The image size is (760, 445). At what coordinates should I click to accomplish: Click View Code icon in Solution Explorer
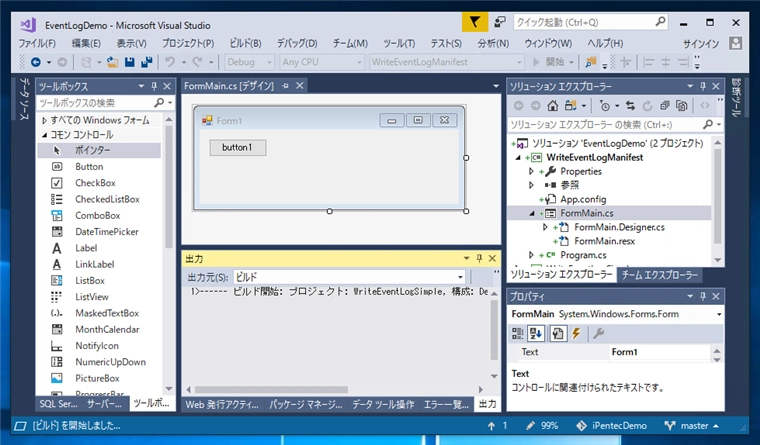pyautogui.click(x=705, y=106)
